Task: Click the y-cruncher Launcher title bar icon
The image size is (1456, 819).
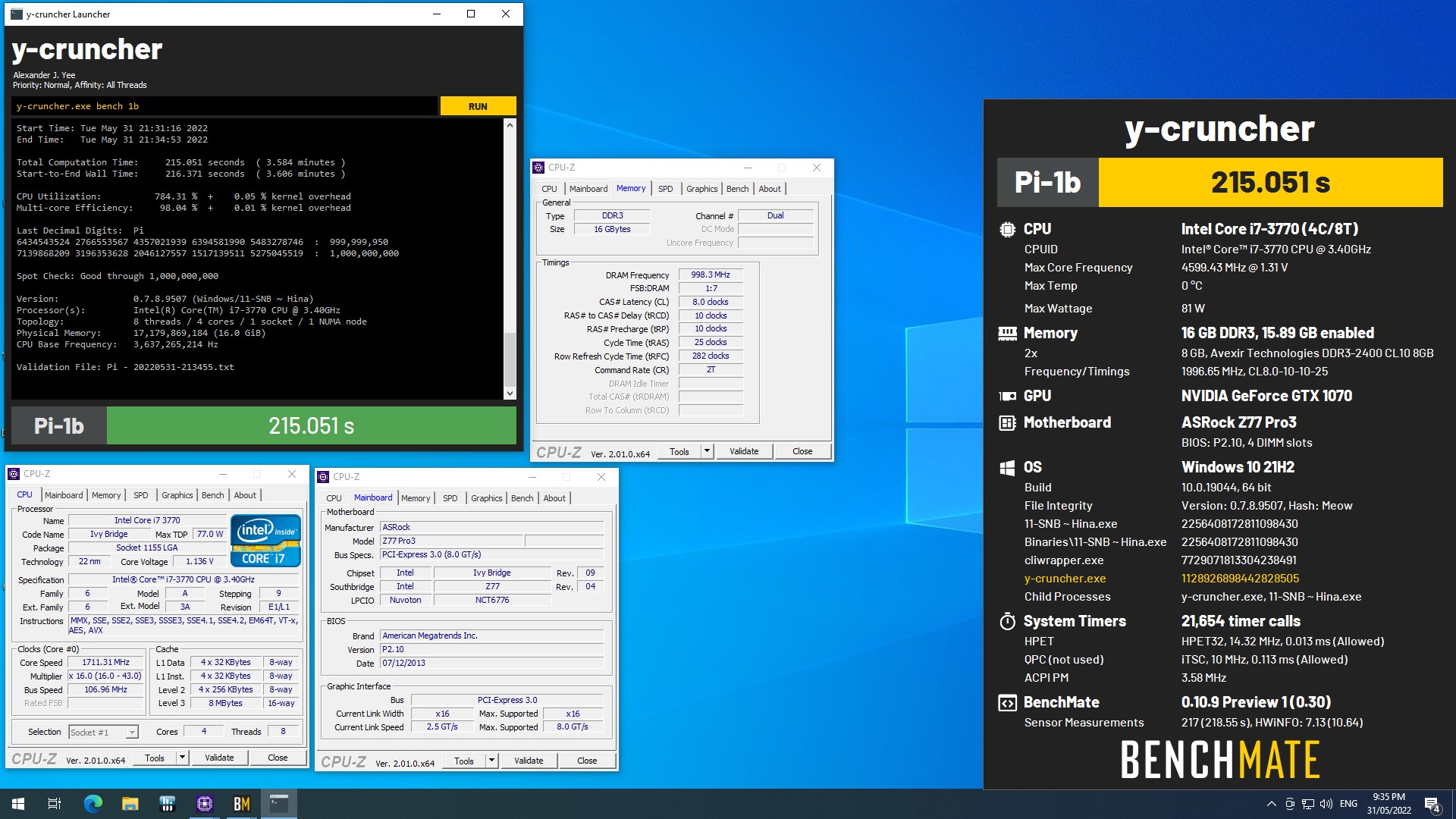Action: (x=17, y=14)
